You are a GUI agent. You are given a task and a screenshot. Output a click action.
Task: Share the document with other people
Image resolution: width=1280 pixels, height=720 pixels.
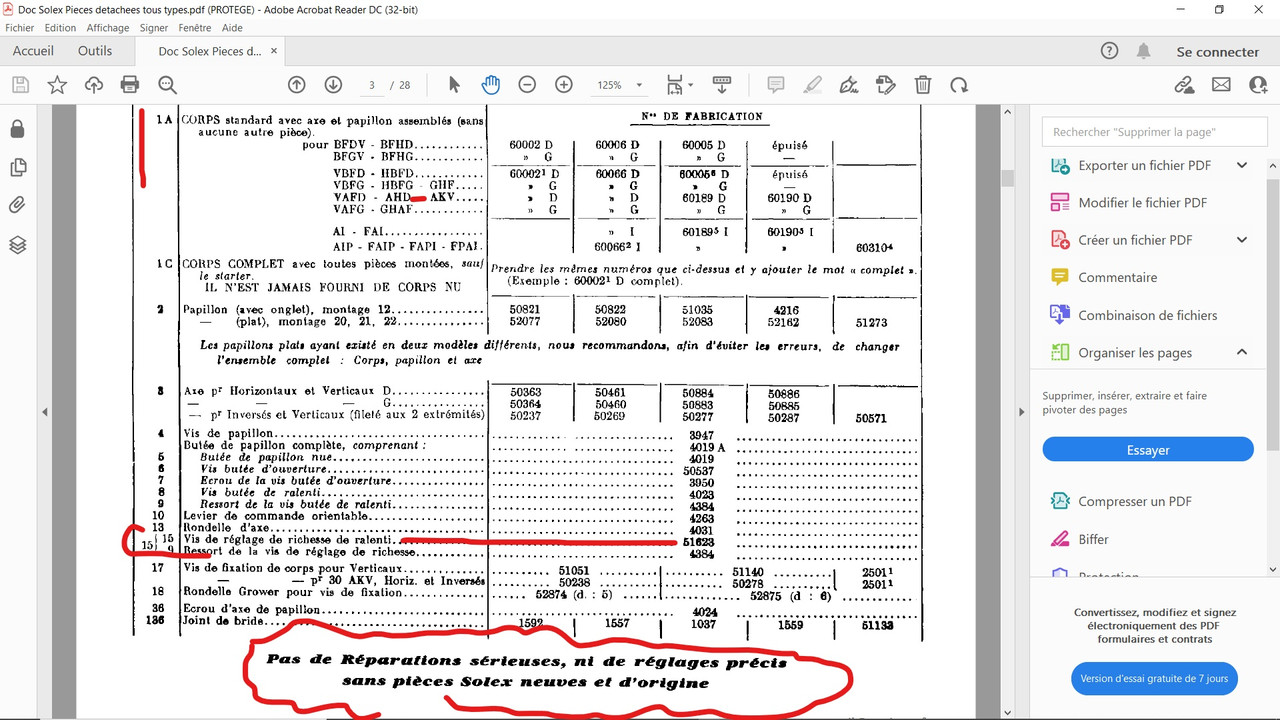pyautogui.click(x=1258, y=85)
